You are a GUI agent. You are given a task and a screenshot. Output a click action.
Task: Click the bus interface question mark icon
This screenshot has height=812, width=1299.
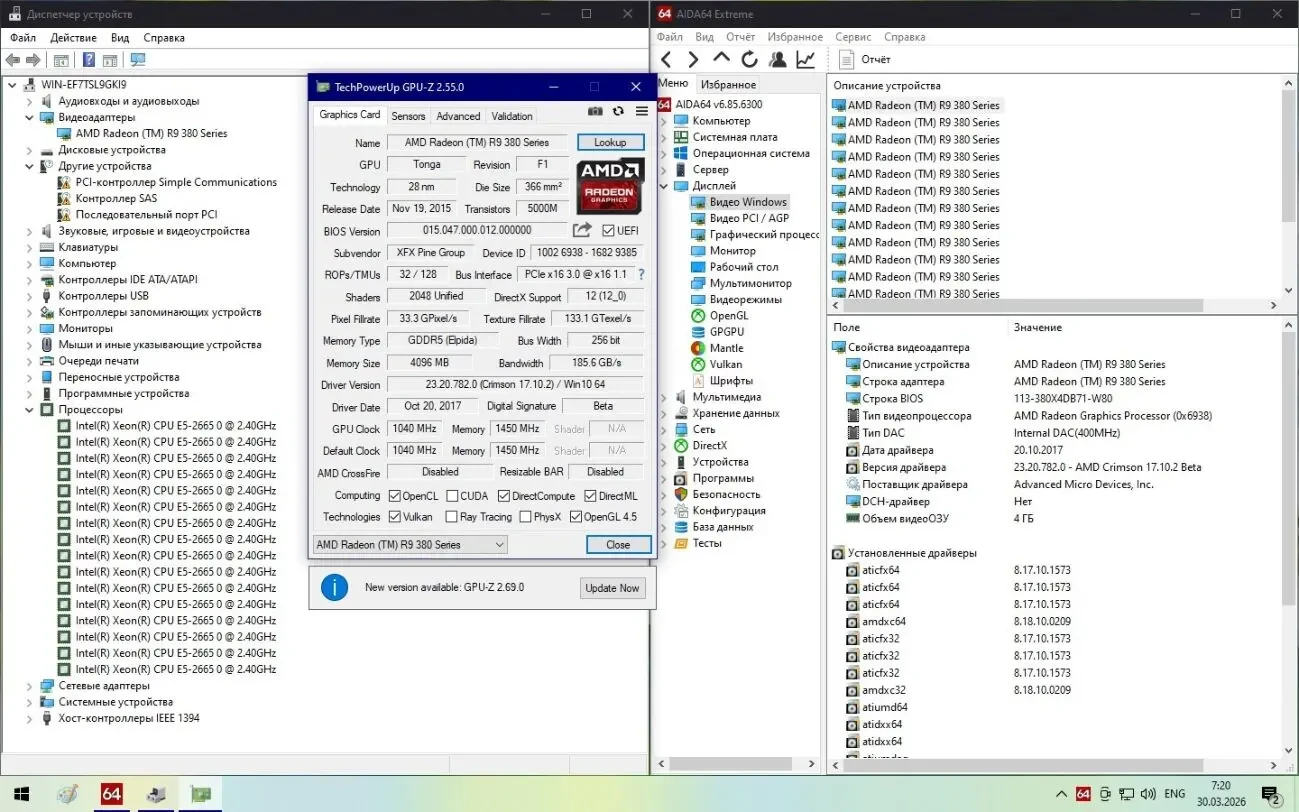click(641, 274)
